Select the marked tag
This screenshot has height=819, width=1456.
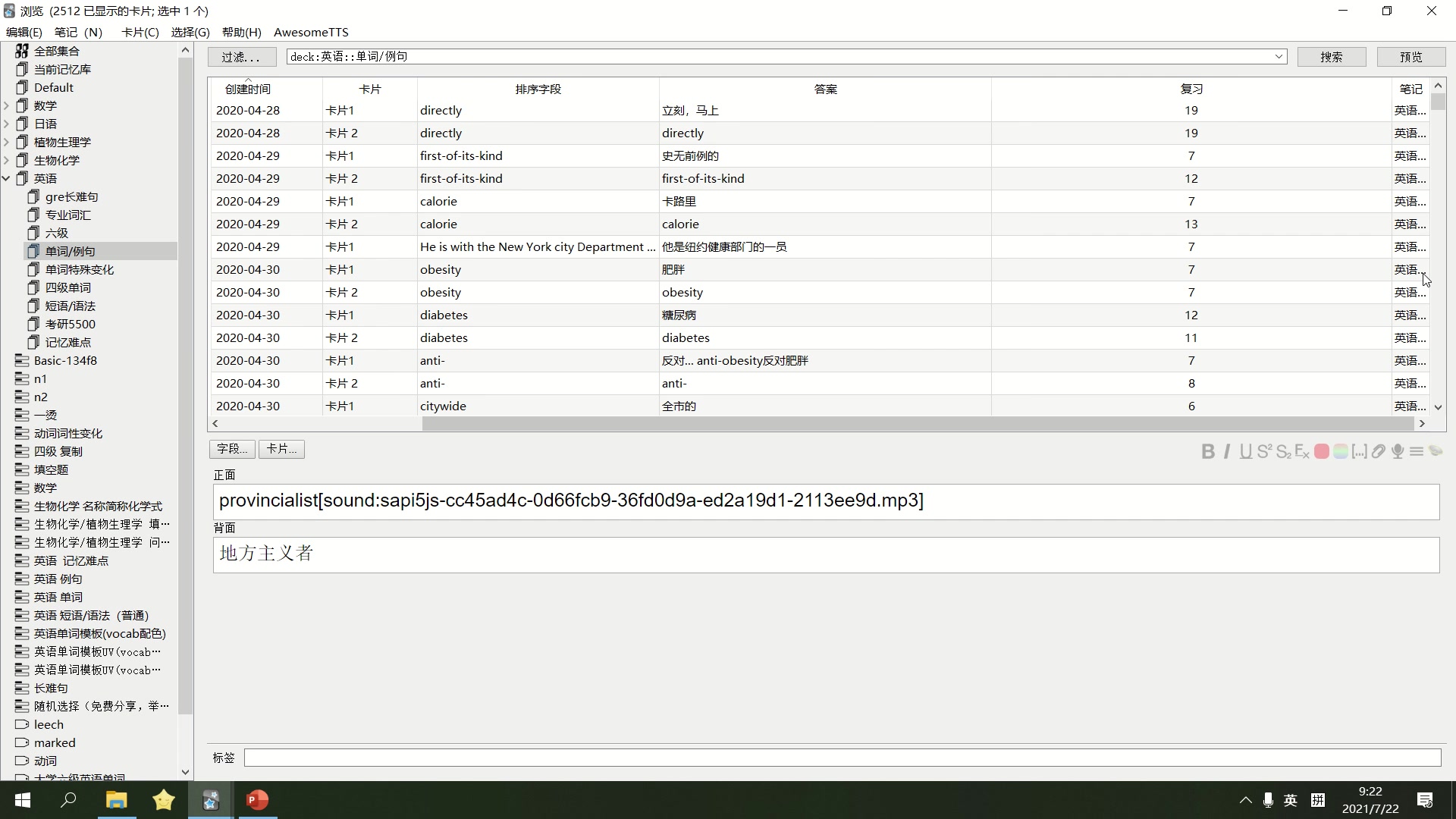pos(55,742)
